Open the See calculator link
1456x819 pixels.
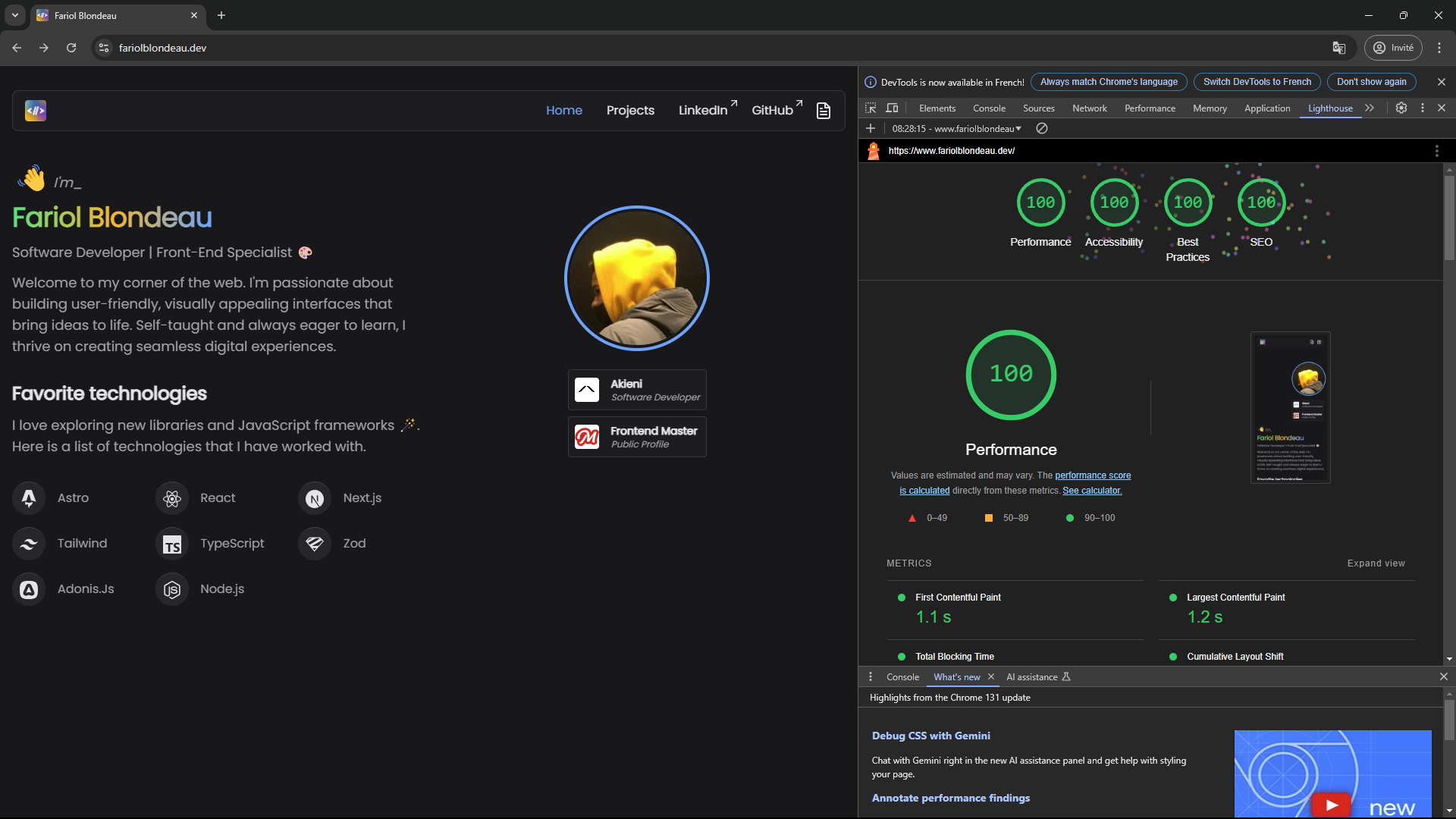pos(1092,491)
